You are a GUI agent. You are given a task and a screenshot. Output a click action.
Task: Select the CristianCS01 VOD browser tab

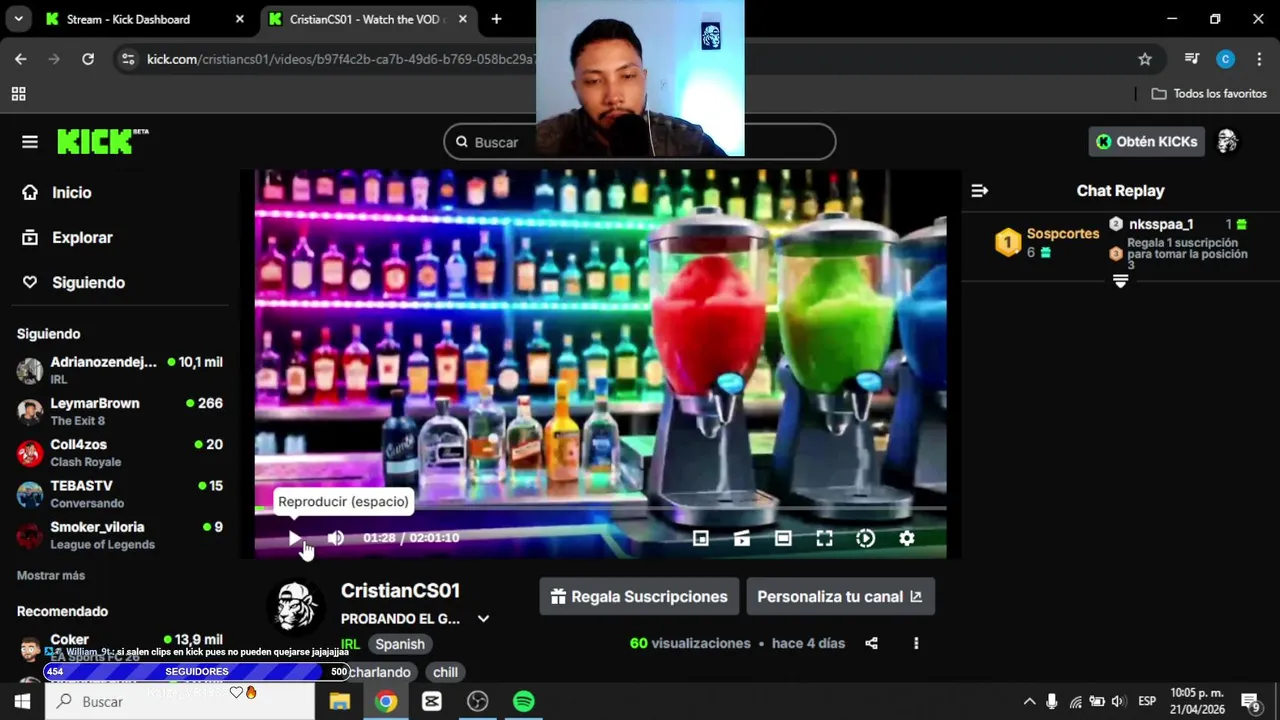click(368, 19)
